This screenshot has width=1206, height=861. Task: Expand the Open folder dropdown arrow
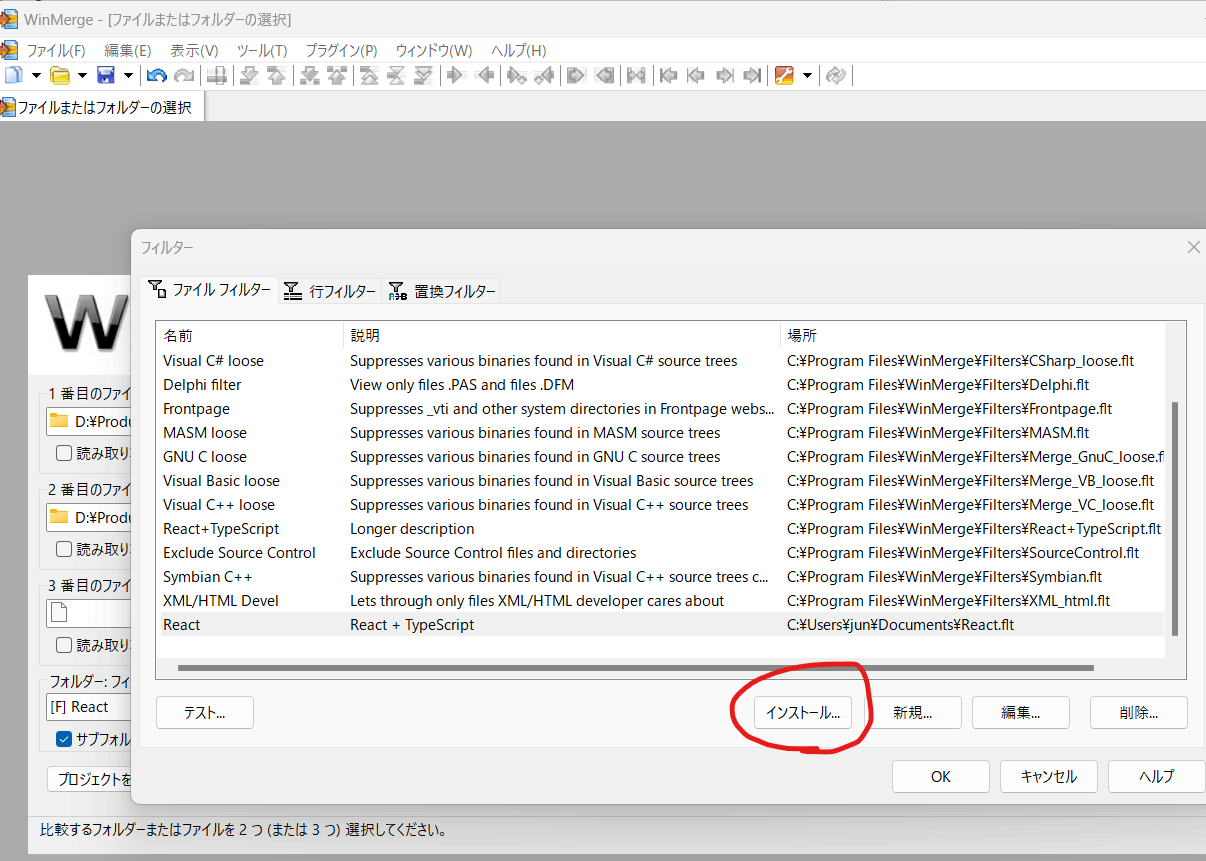[x=82, y=75]
